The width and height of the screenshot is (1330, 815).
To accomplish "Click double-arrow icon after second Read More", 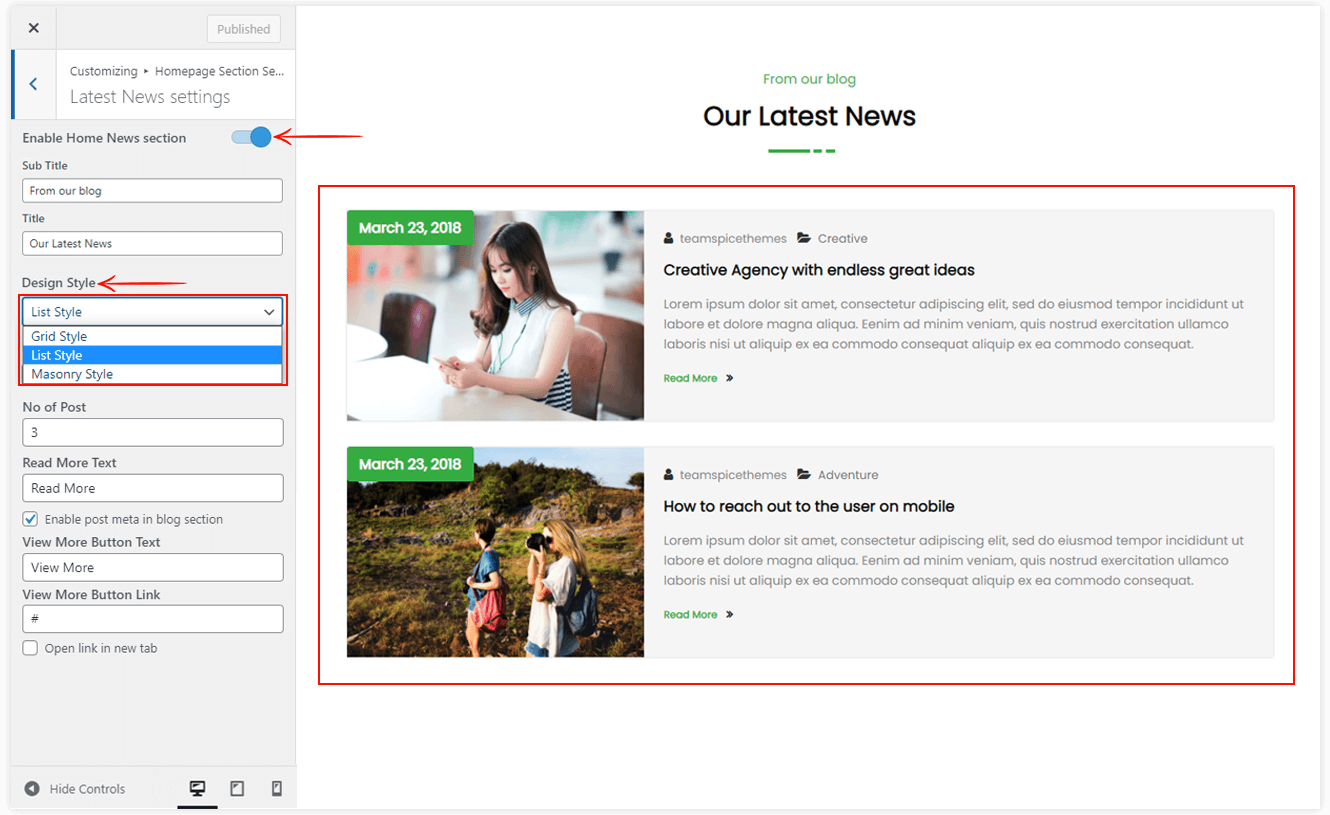I will coord(730,614).
